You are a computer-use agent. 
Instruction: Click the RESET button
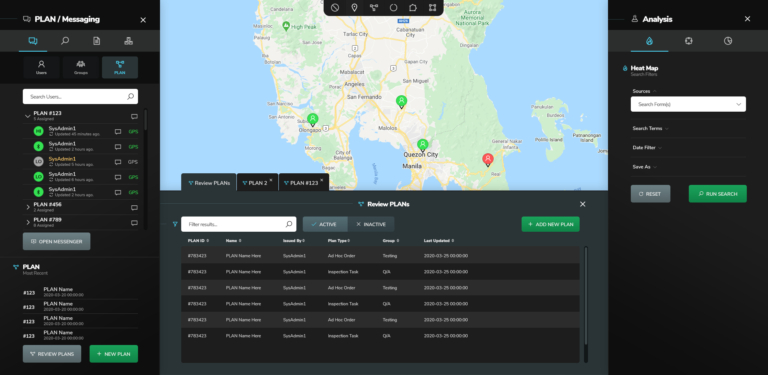tap(650, 194)
